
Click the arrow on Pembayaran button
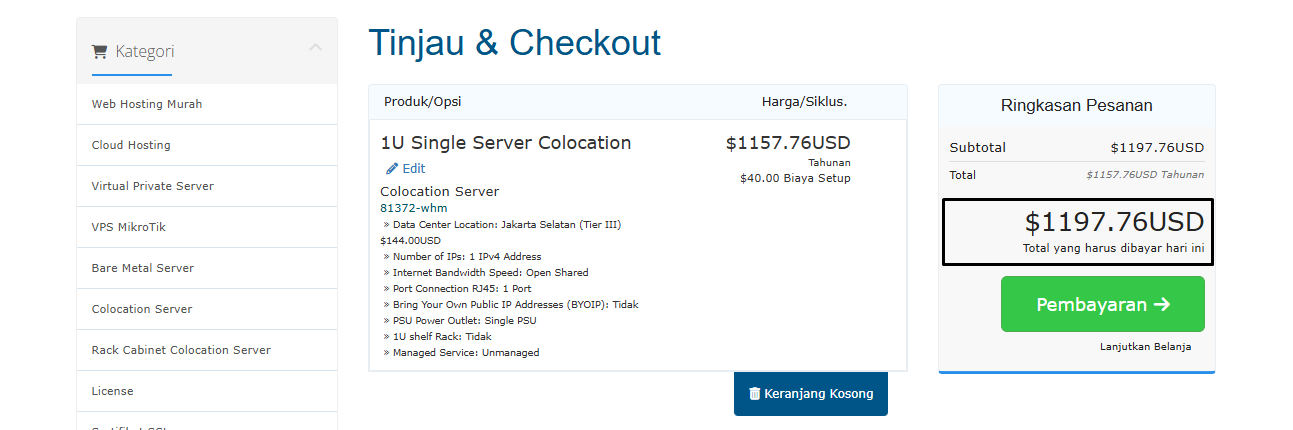tap(1161, 305)
